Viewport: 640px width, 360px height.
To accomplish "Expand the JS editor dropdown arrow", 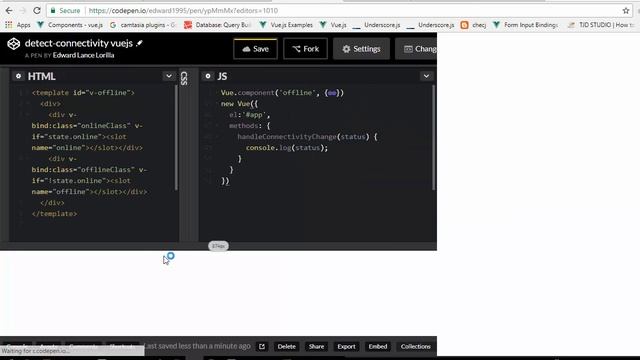I will (x=426, y=76).
